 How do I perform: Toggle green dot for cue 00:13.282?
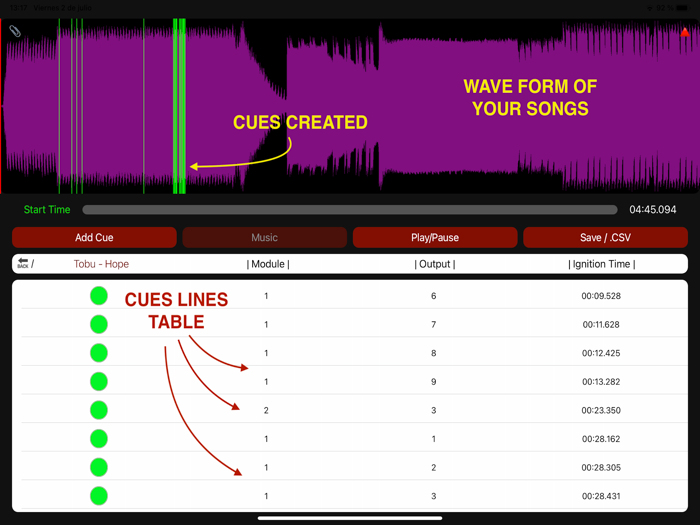(x=99, y=381)
